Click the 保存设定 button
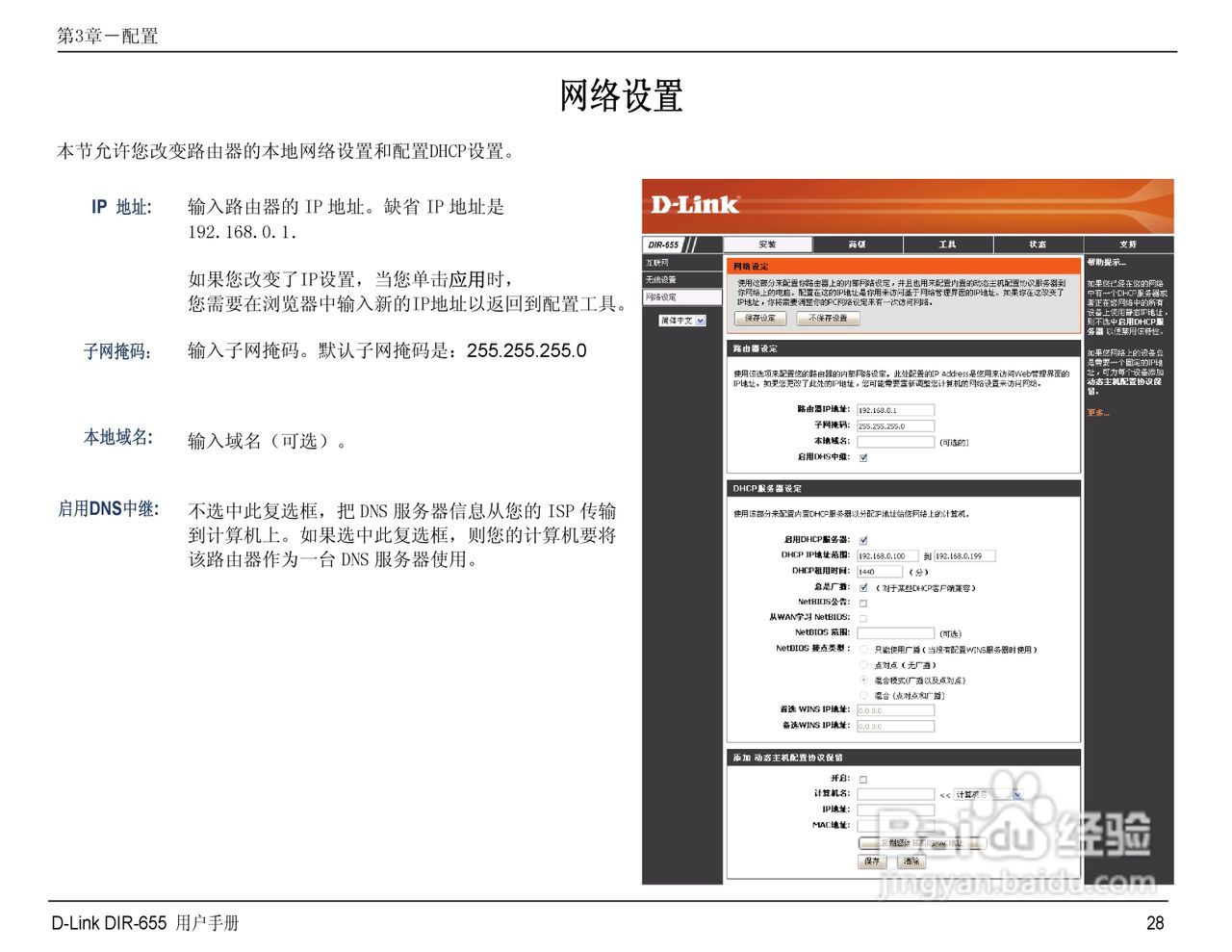Image resolution: width=1232 pixels, height=952 pixels. (761, 319)
